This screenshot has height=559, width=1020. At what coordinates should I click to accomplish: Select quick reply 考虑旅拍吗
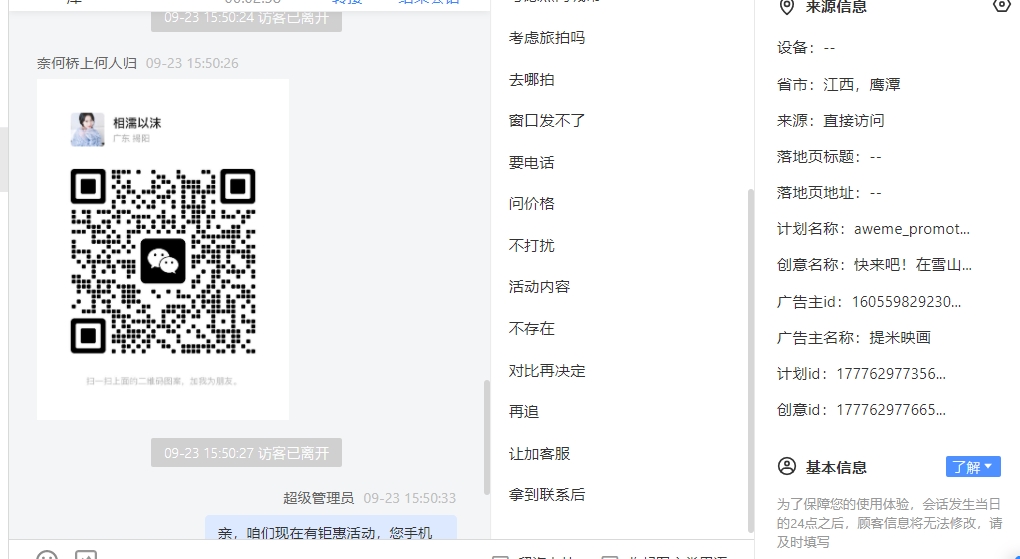click(x=546, y=38)
